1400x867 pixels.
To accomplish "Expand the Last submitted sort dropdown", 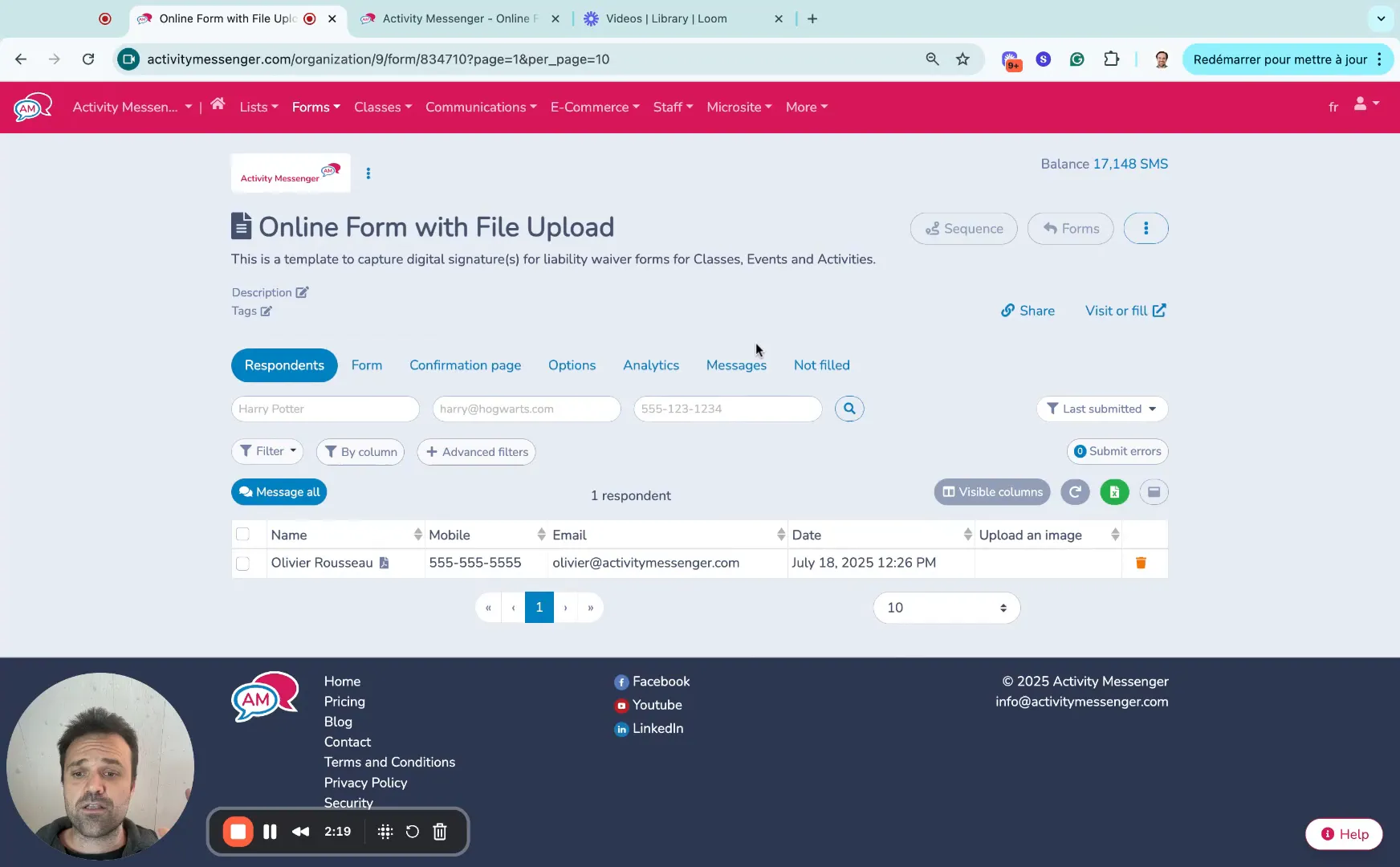I will pyautogui.click(x=1101, y=409).
